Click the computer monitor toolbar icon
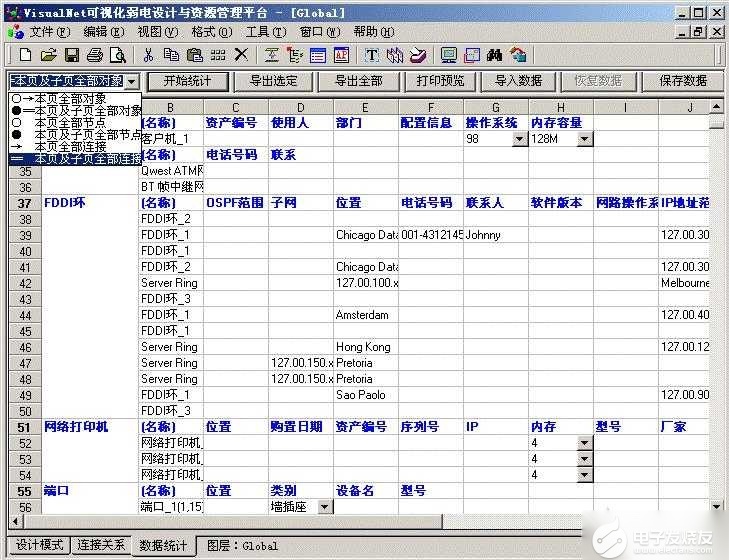Screen dimensions: 729x560 (449, 55)
